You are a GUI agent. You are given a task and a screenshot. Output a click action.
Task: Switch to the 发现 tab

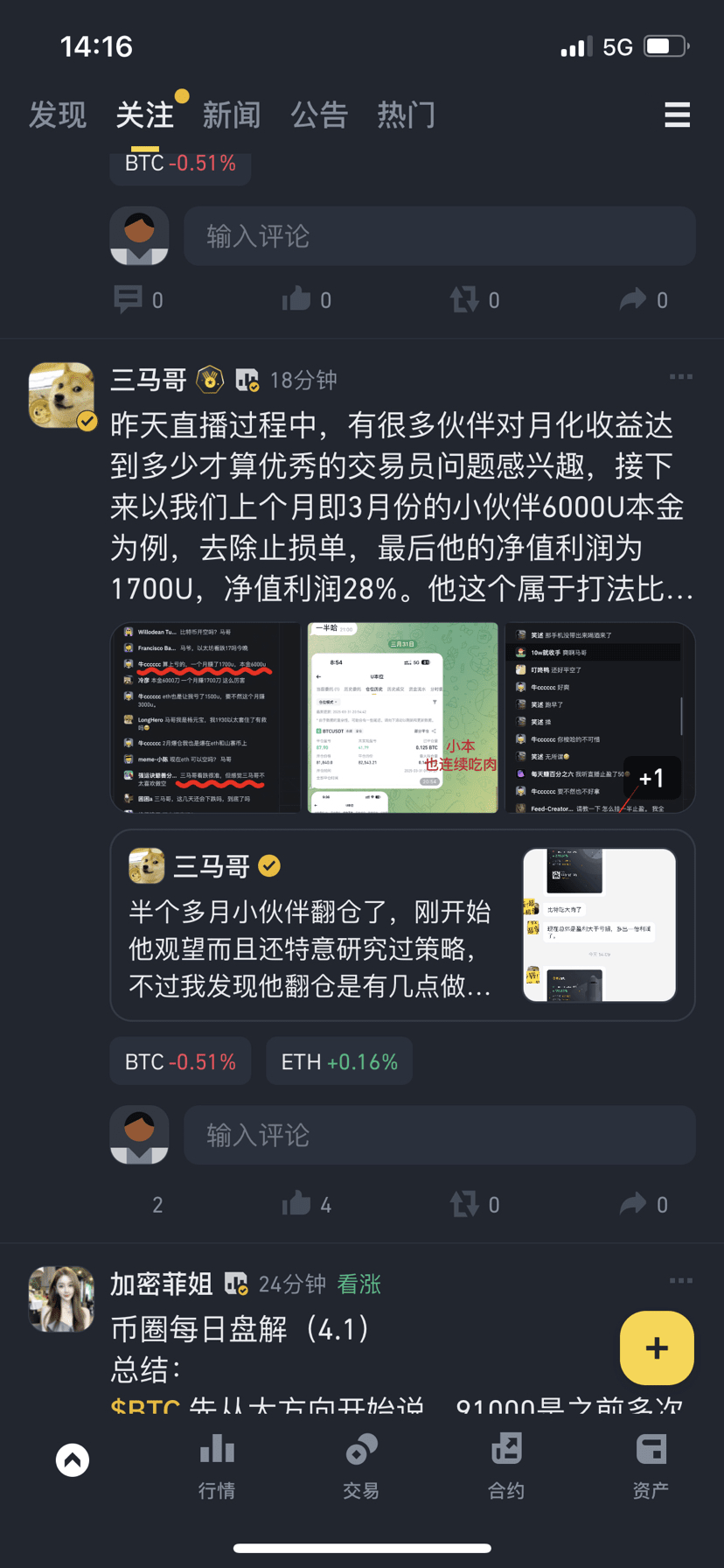(x=58, y=115)
